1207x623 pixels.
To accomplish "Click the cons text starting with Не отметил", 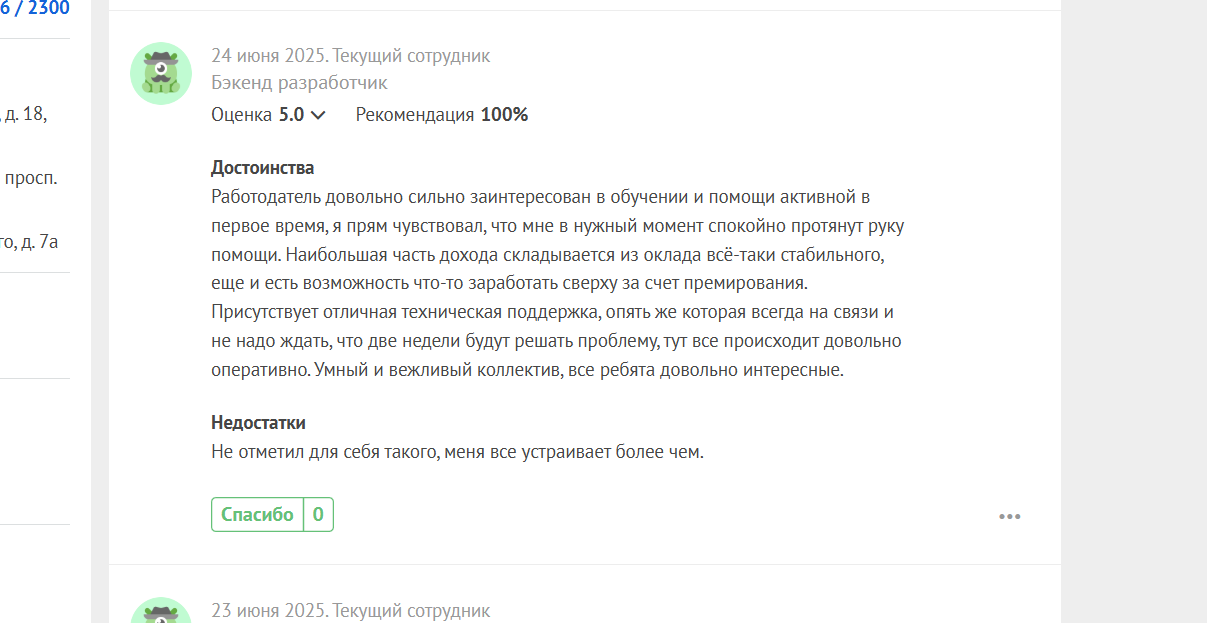I will click(458, 452).
